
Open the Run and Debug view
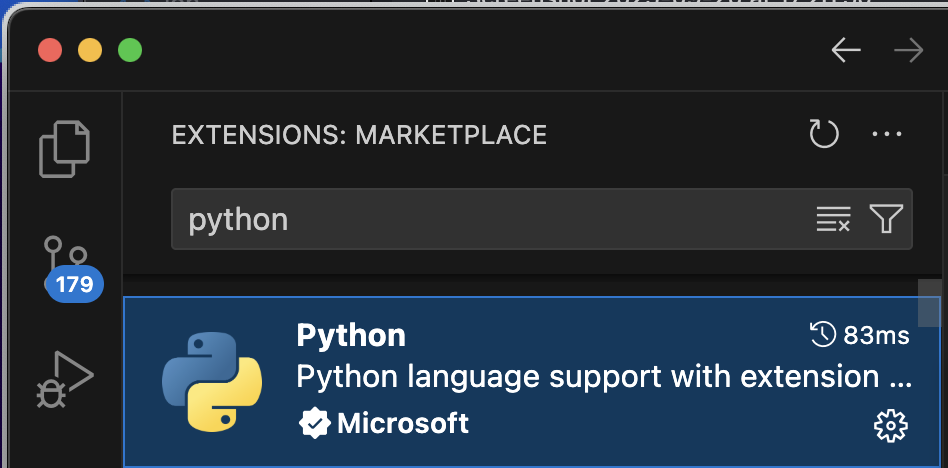click(x=65, y=378)
